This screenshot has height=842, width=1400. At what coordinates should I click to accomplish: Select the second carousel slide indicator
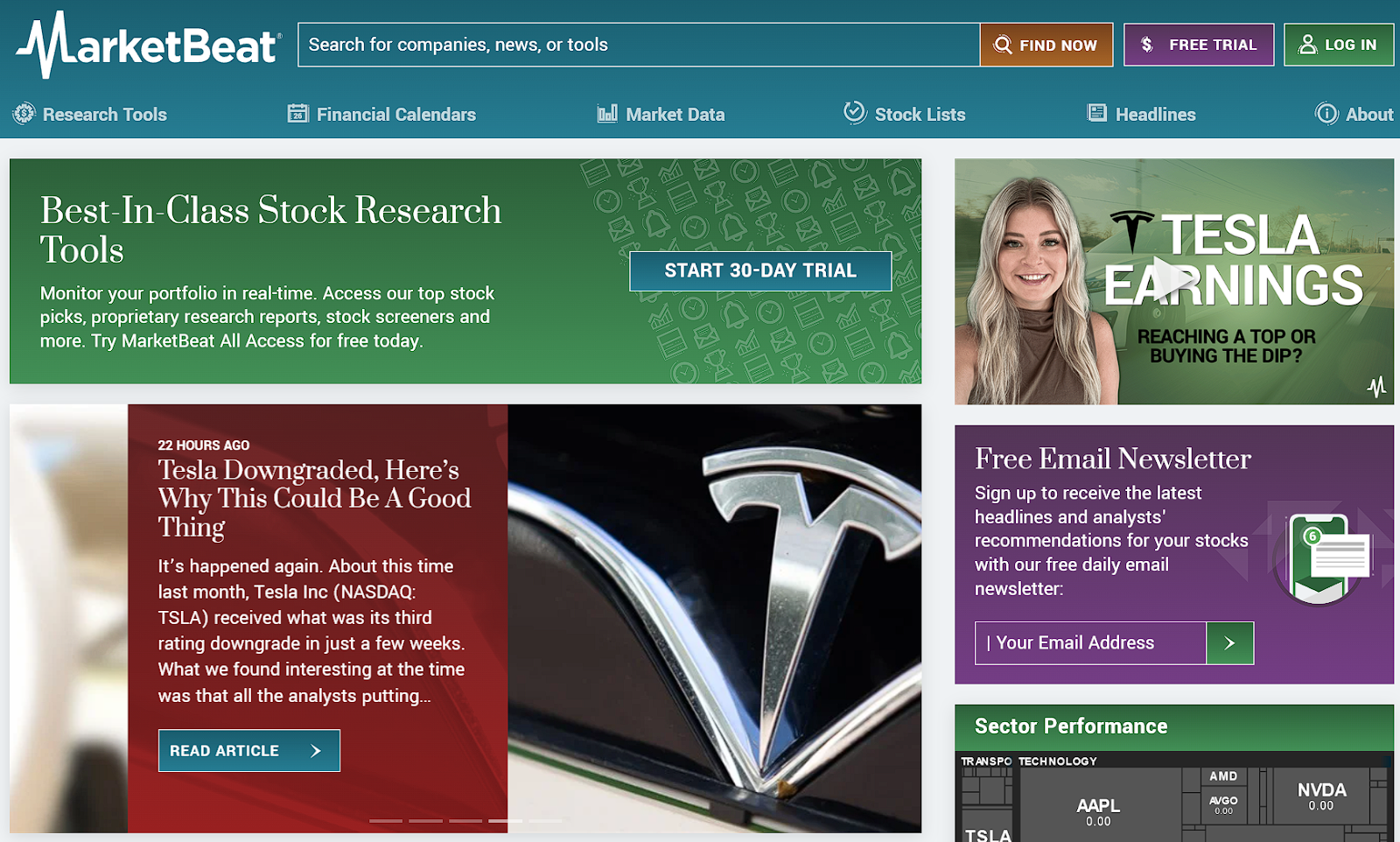point(426,821)
